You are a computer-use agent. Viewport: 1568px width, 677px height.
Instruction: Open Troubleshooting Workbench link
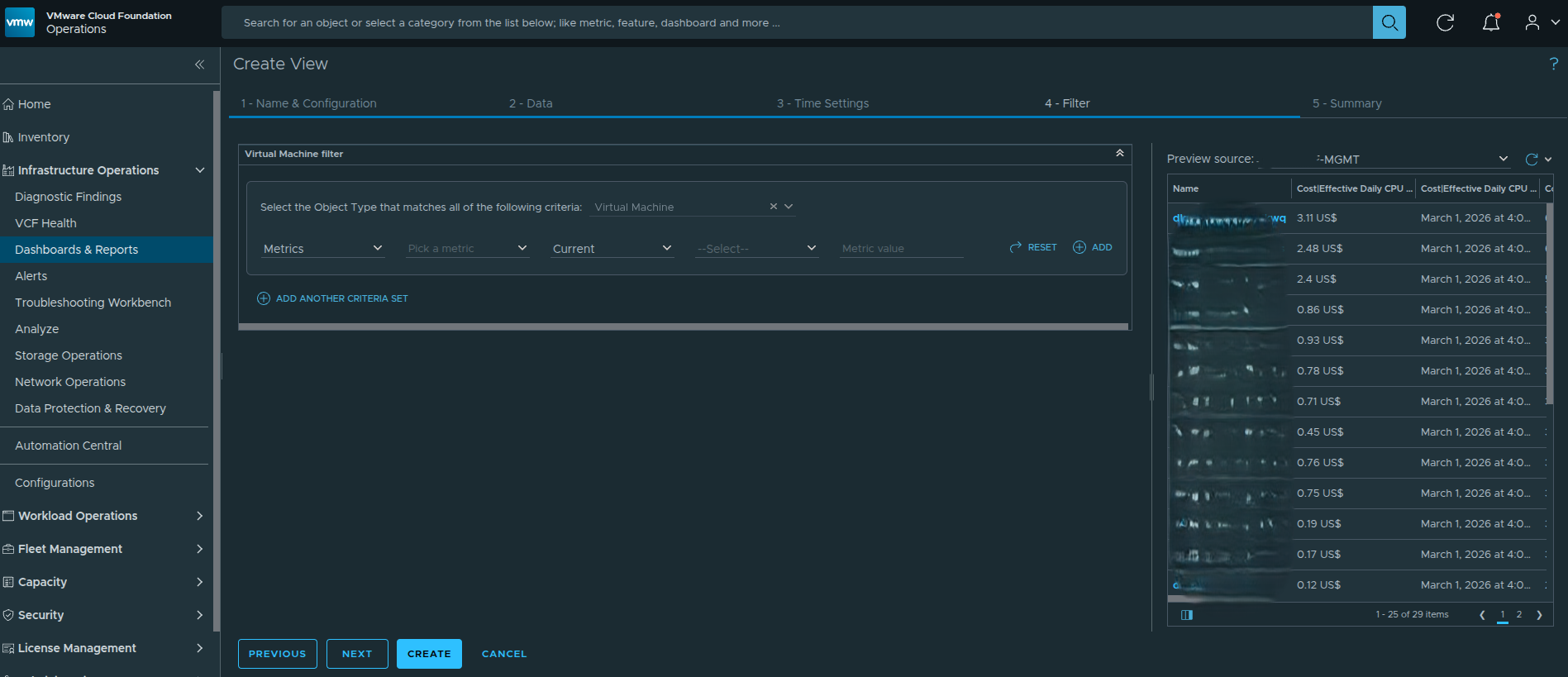coord(93,303)
